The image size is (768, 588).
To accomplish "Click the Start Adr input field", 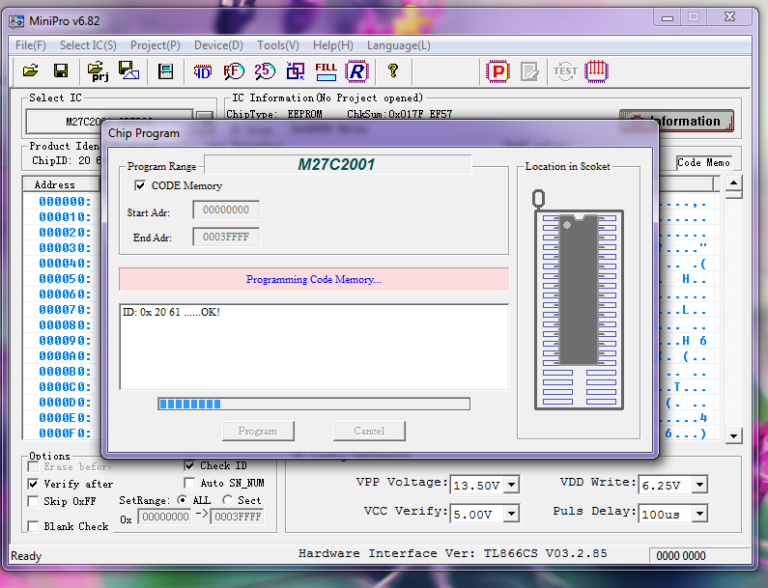I will coord(226,210).
